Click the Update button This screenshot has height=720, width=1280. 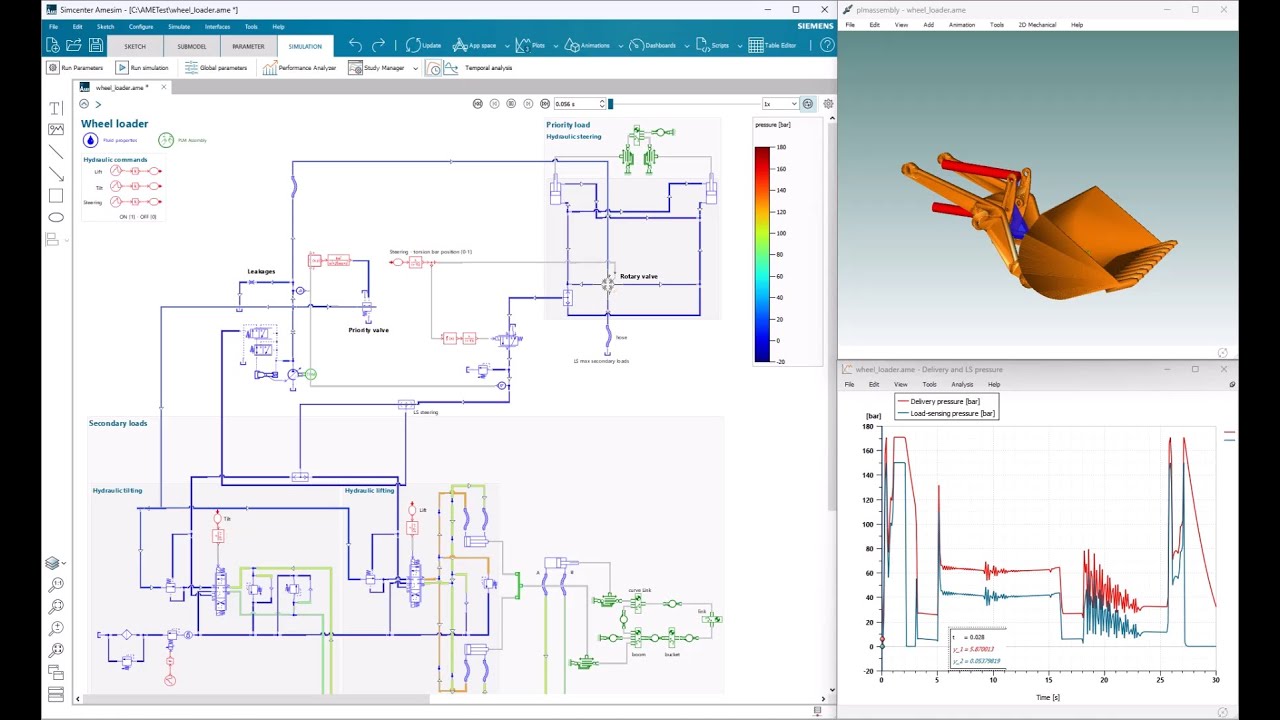click(x=423, y=46)
